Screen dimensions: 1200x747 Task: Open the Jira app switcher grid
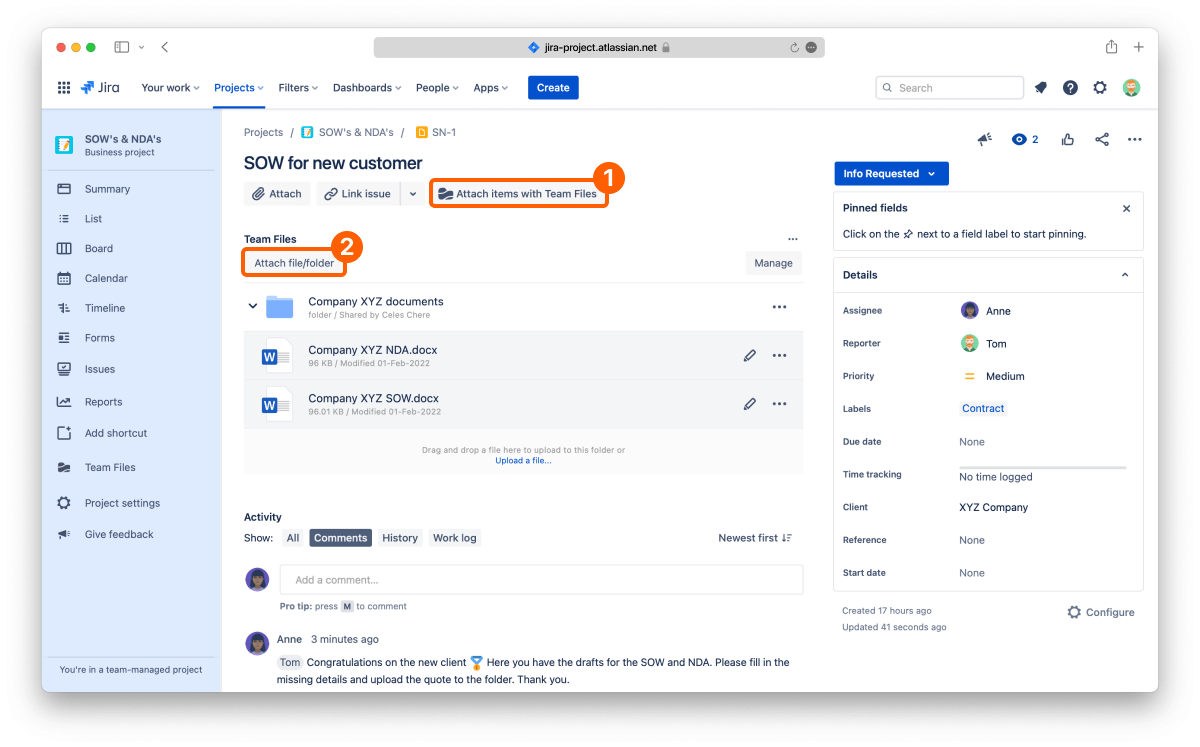[64, 88]
